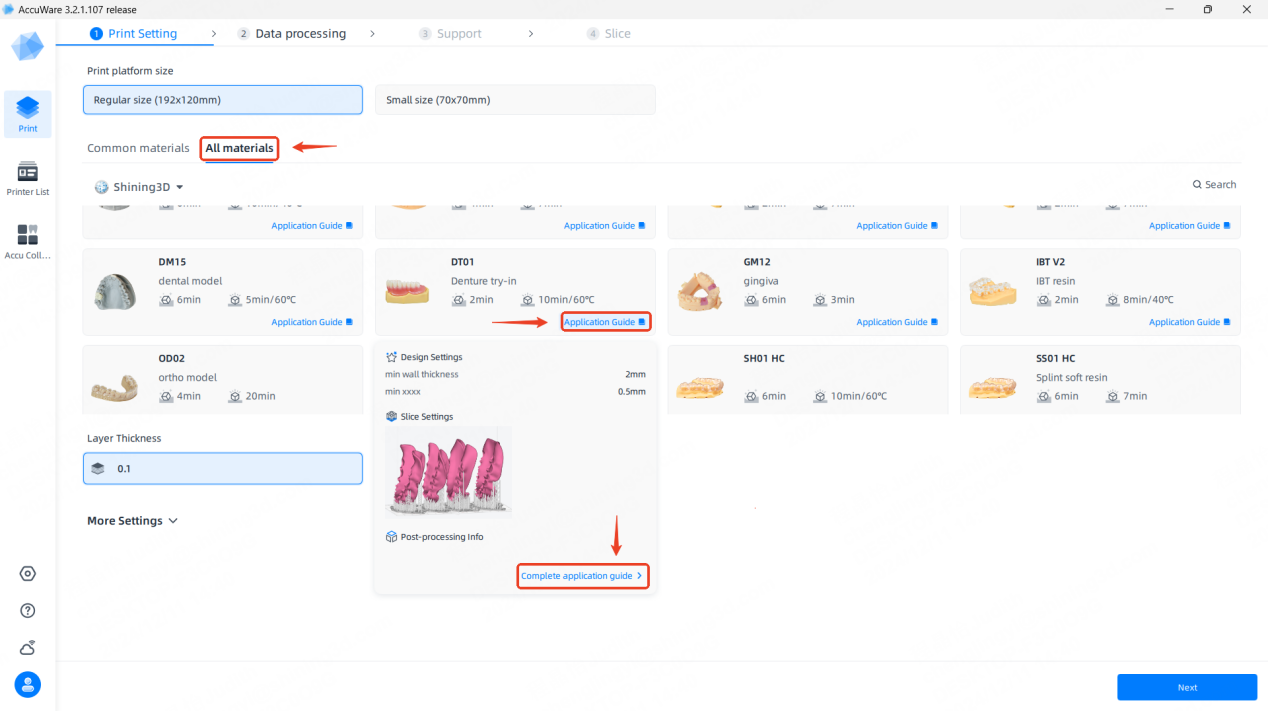Click Search in the materials header

(1214, 185)
